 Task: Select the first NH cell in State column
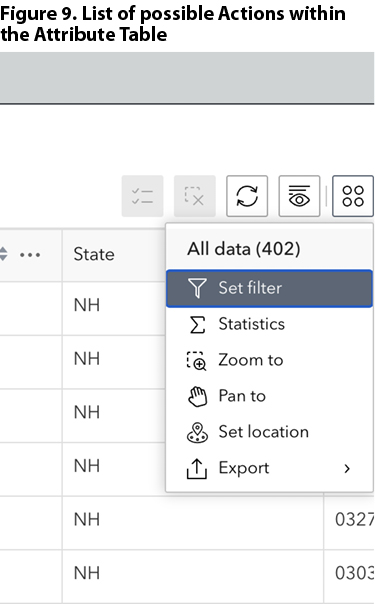click(x=87, y=305)
